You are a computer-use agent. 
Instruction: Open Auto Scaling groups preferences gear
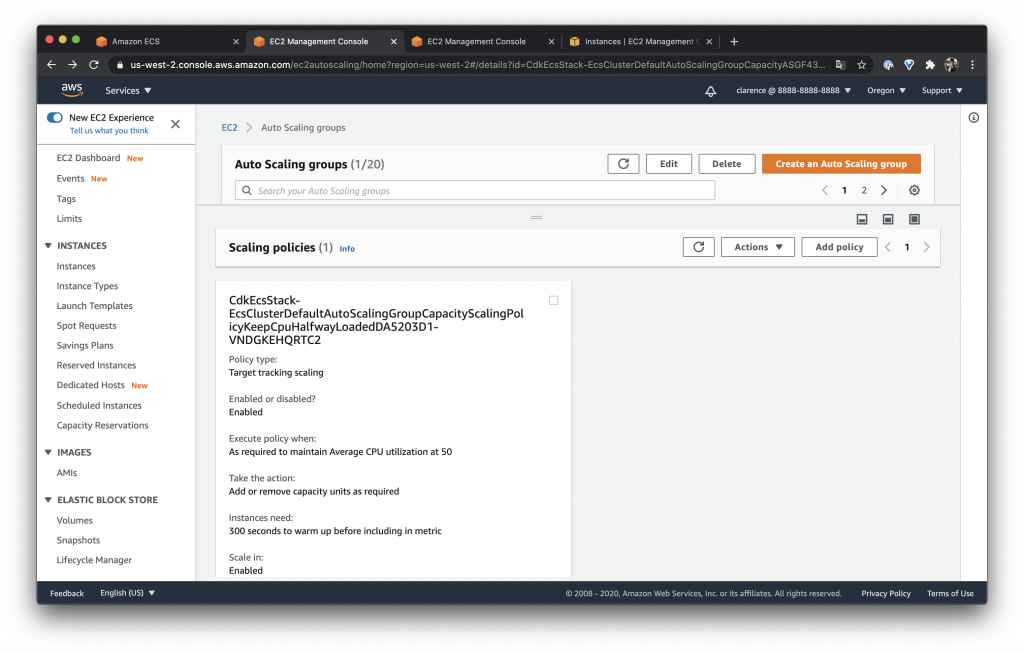click(x=914, y=190)
